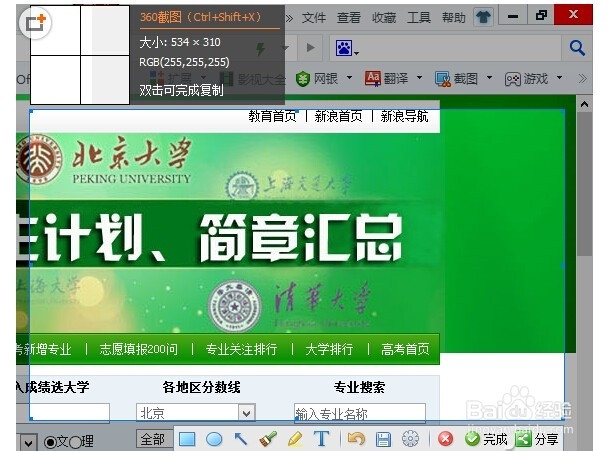Click the vertical scrollbar thumb
Image resolution: width=608 pixels, height=451 pixels.
tap(584, 184)
